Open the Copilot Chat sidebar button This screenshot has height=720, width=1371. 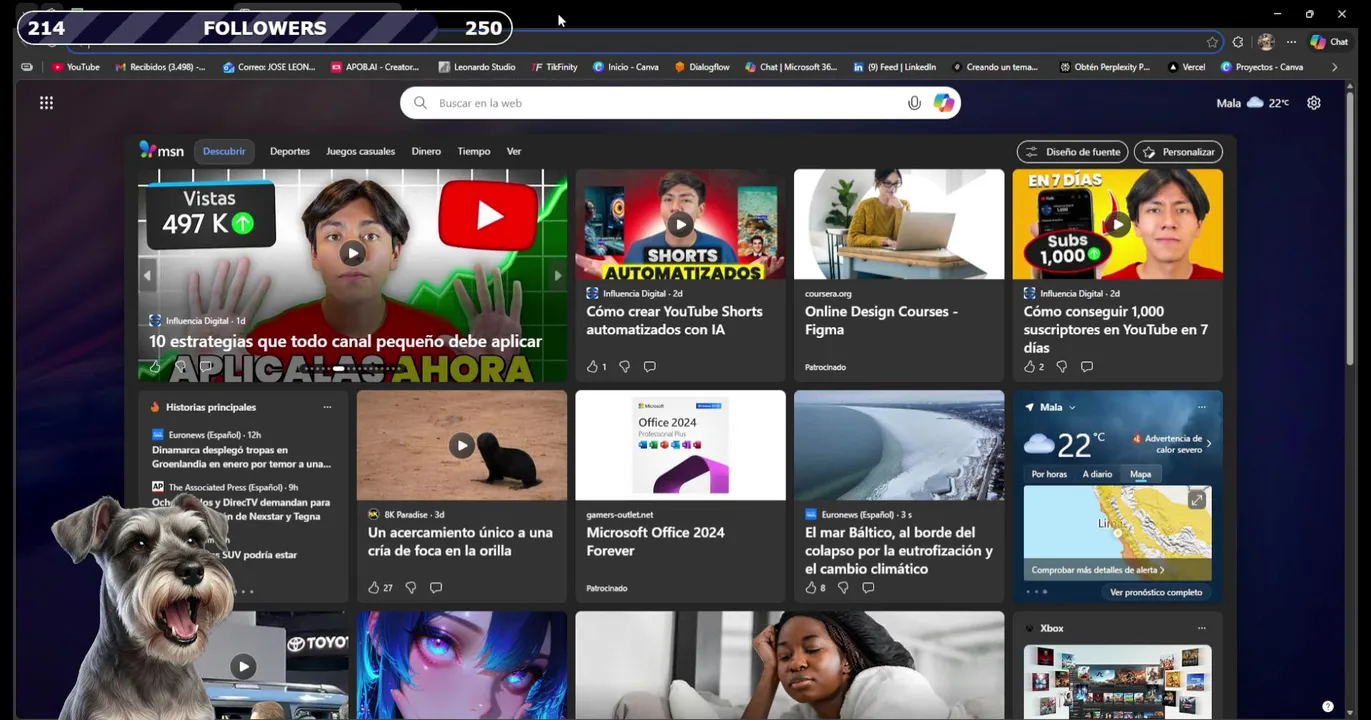click(1330, 42)
